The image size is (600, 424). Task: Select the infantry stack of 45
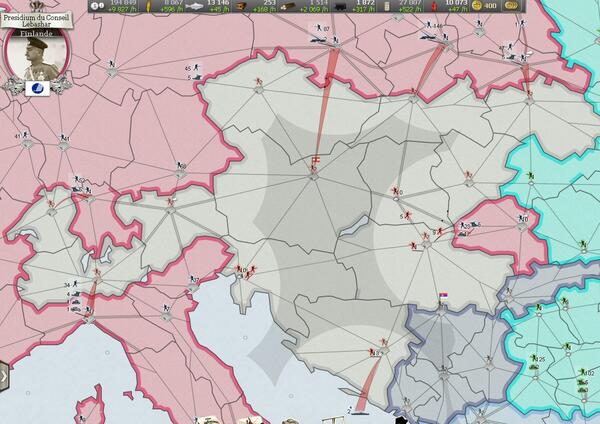[192, 68]
